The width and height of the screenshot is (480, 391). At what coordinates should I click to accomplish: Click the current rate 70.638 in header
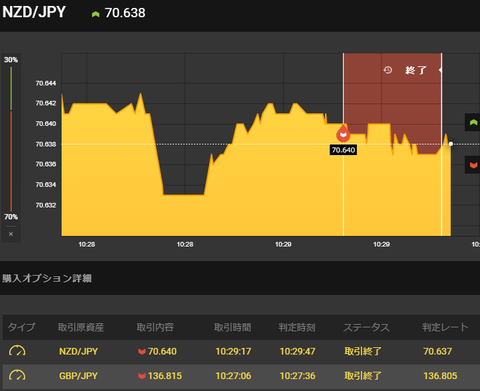click(x=125, y=13)
